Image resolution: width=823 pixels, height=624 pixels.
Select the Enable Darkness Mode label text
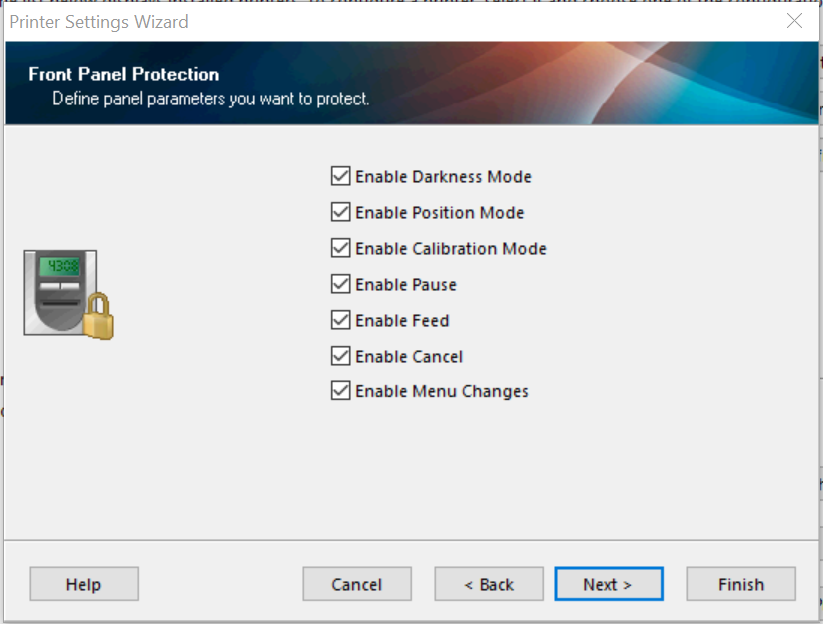coord(443,176)
